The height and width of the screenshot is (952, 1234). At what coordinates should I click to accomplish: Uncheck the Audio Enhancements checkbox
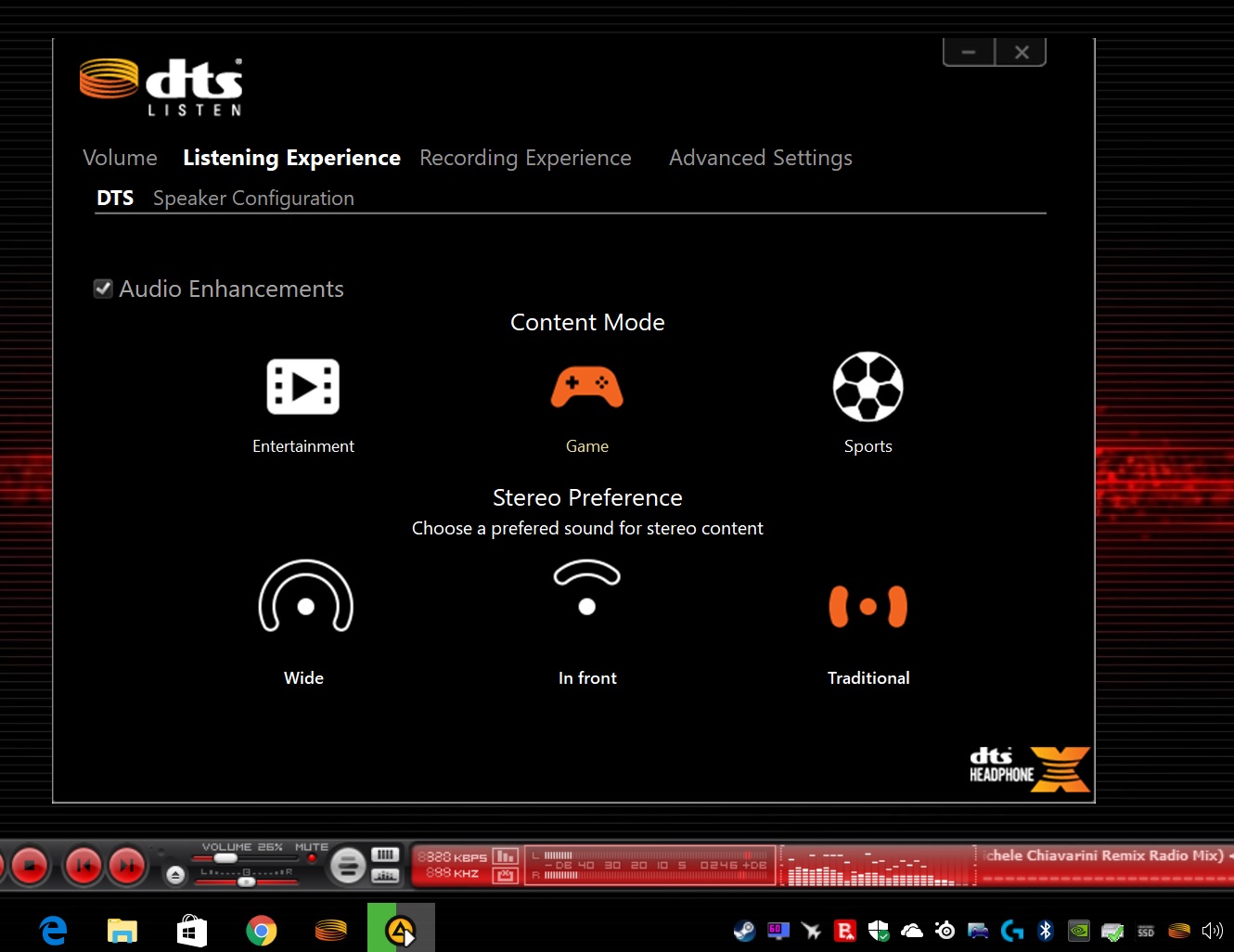[103, 289]
